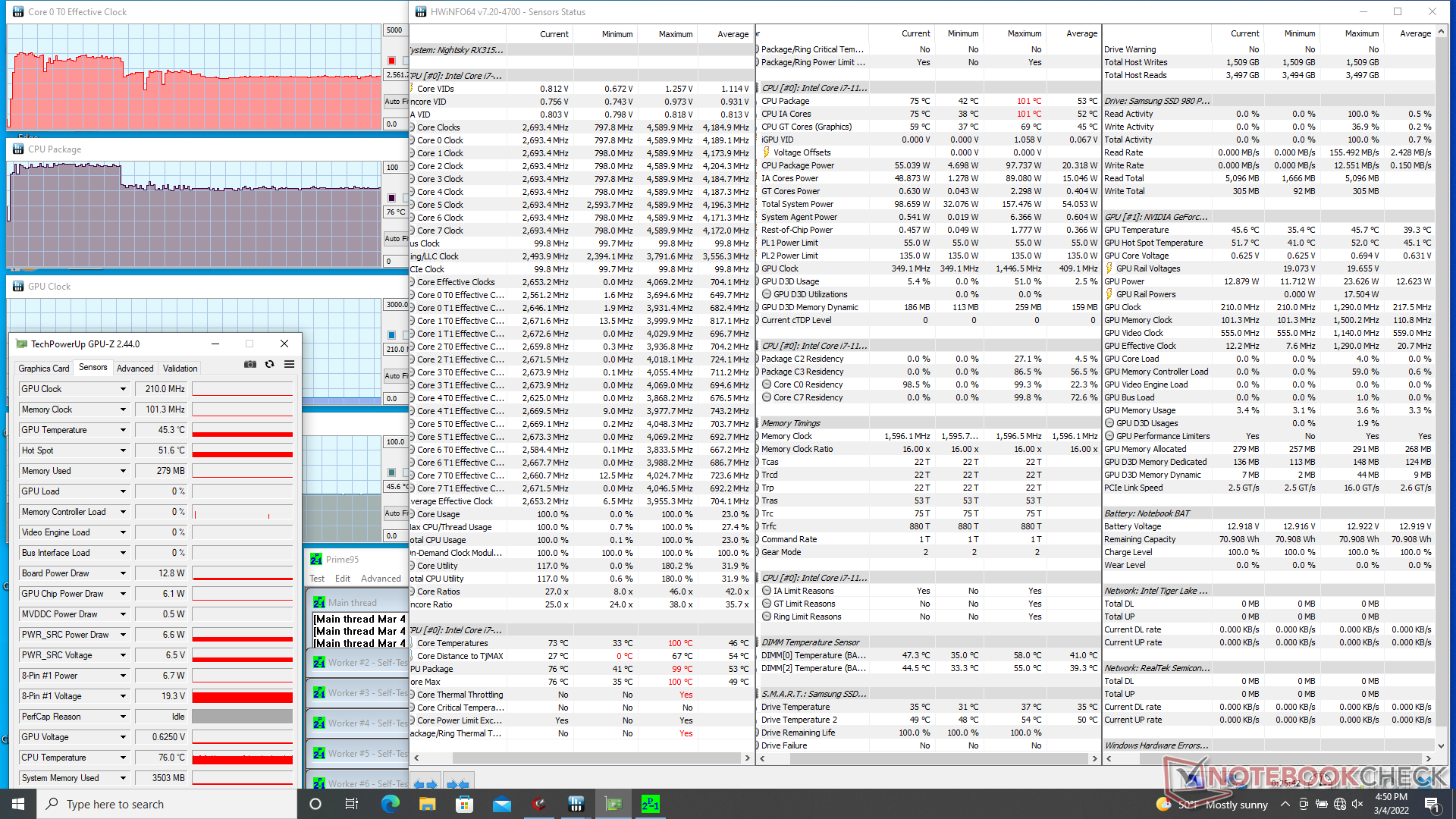Open the GPU-Z Validation tab

point(180,369)
